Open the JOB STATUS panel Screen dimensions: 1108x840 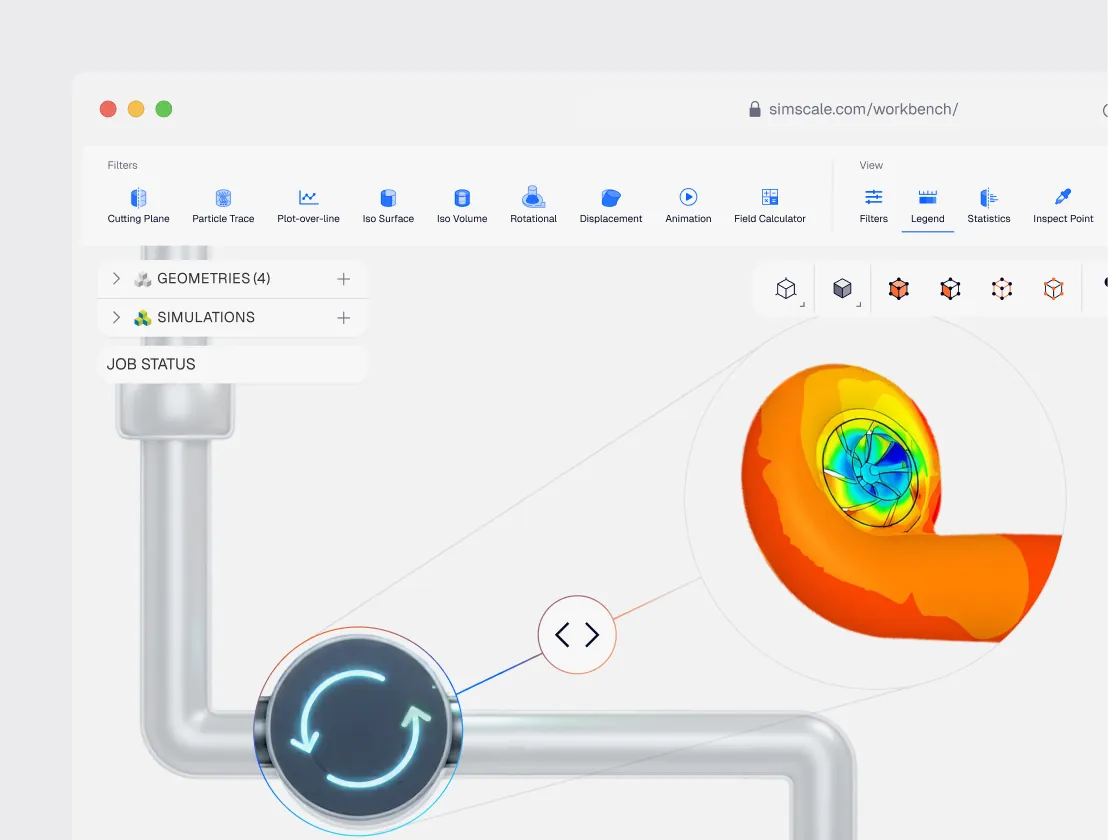[232, 364]
